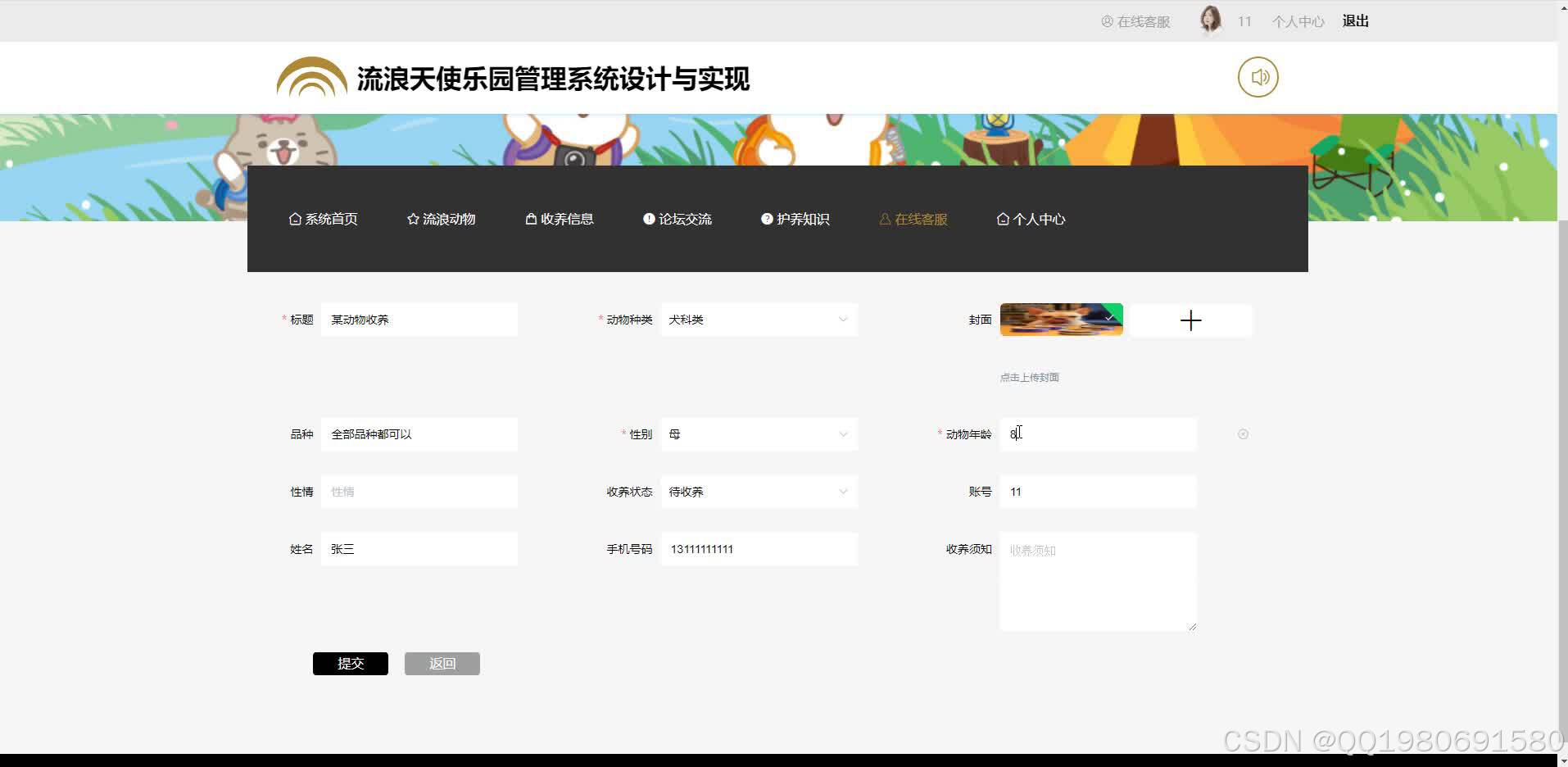Click the uploaded cover image thumbnail
This screenshot has height=767, width=1568.
tap(1061, 320)
